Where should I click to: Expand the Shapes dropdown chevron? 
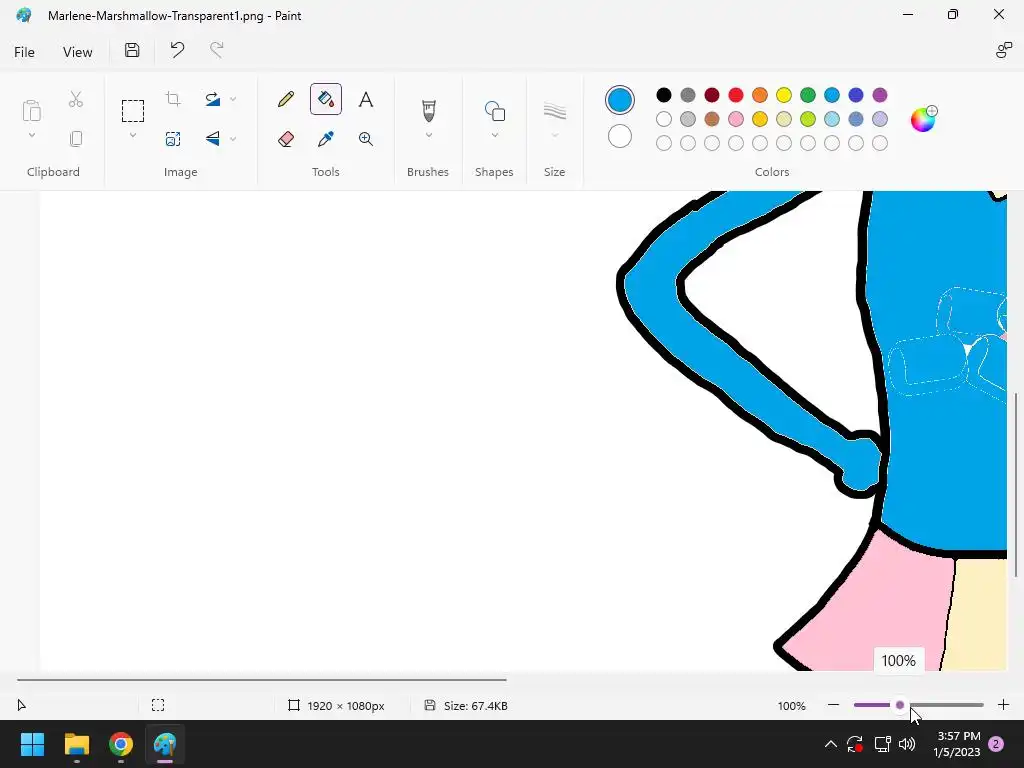tap(494, 135)
